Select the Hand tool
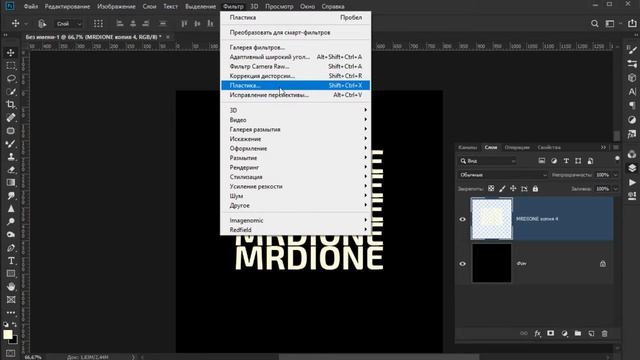The height and width of the screenshot is (360, 640). [x=11, y=287]
